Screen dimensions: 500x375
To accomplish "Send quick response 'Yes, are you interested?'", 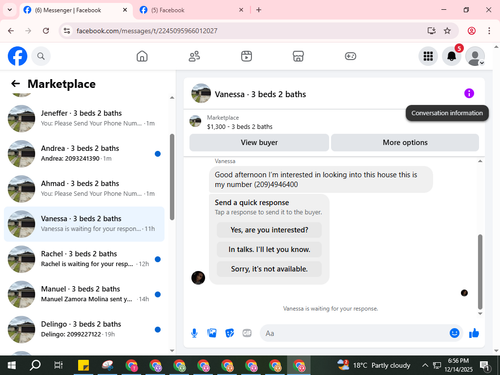I will click(x=269, y=230).
